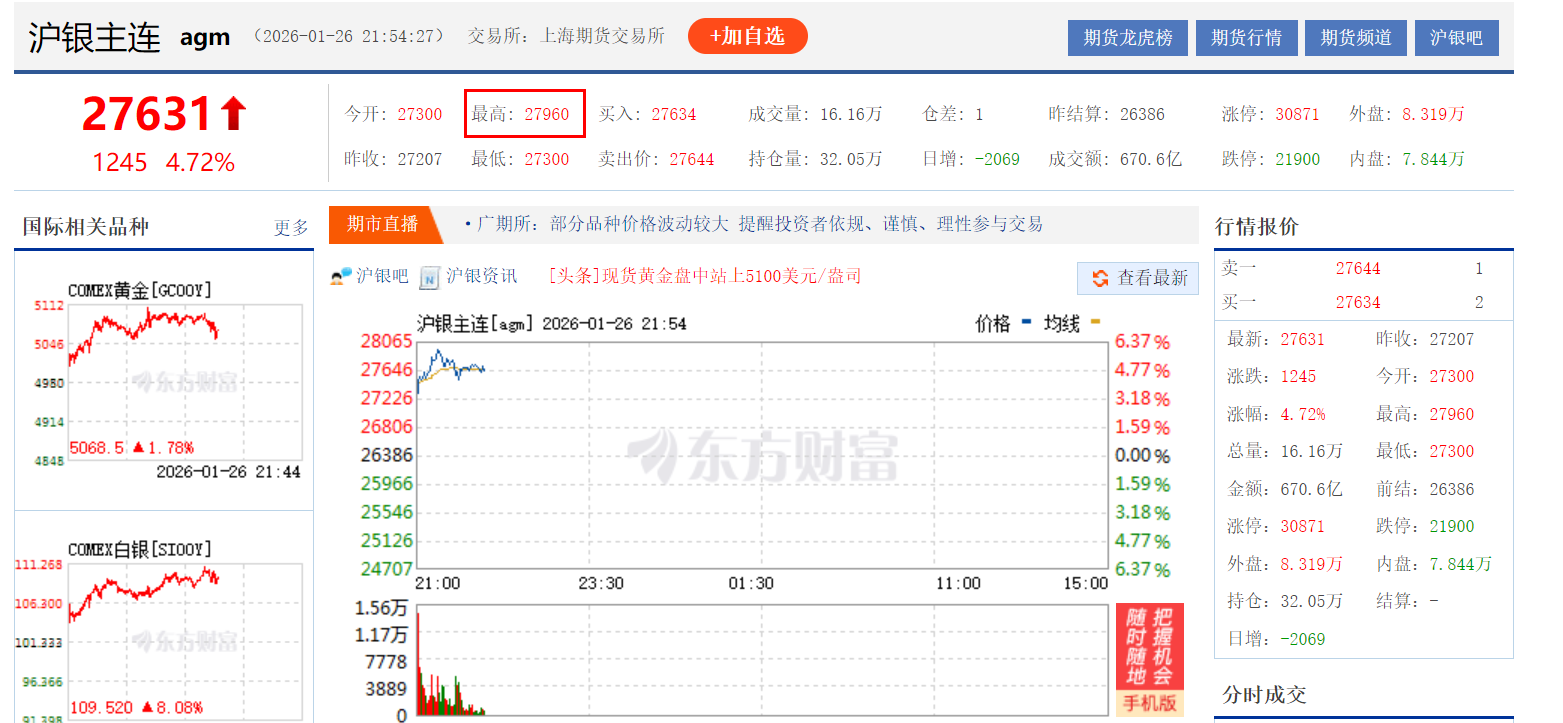This screenshot has width=1563, height=723.
Task: Click 最新: 27631 in the 行情报价 panel
Action: pyautogui.click(x=1276, y=339)
